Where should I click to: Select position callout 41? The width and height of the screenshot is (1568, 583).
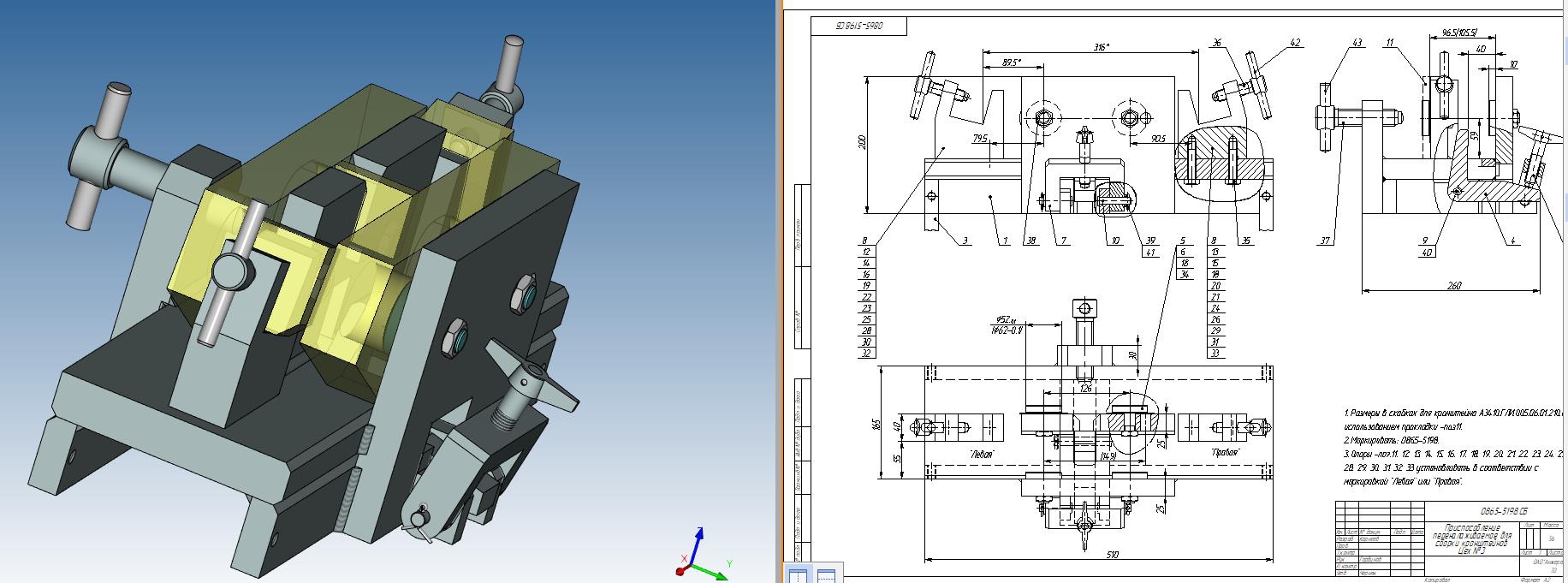tap(1151, 252)
